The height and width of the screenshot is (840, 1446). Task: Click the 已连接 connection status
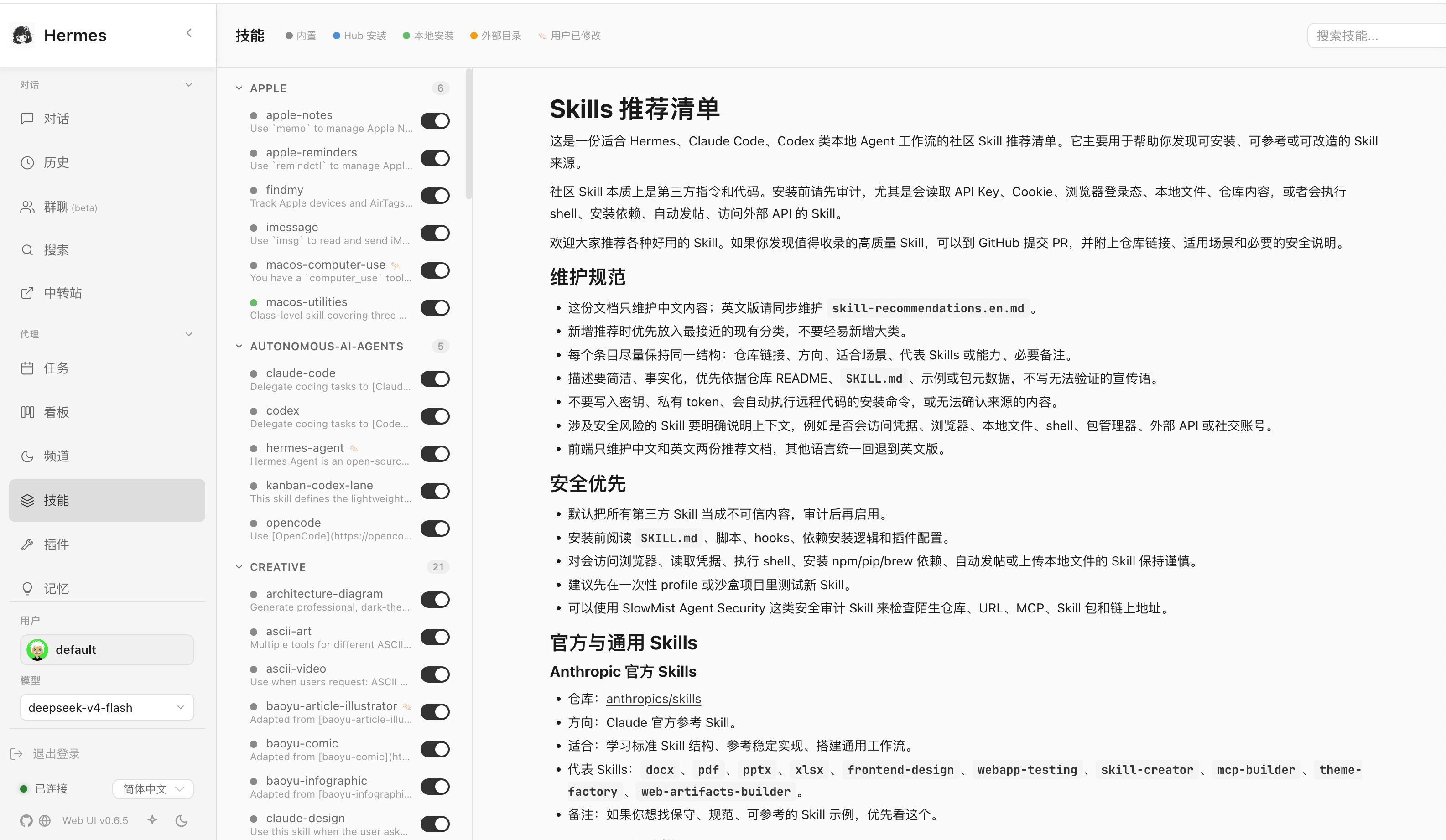44,788
